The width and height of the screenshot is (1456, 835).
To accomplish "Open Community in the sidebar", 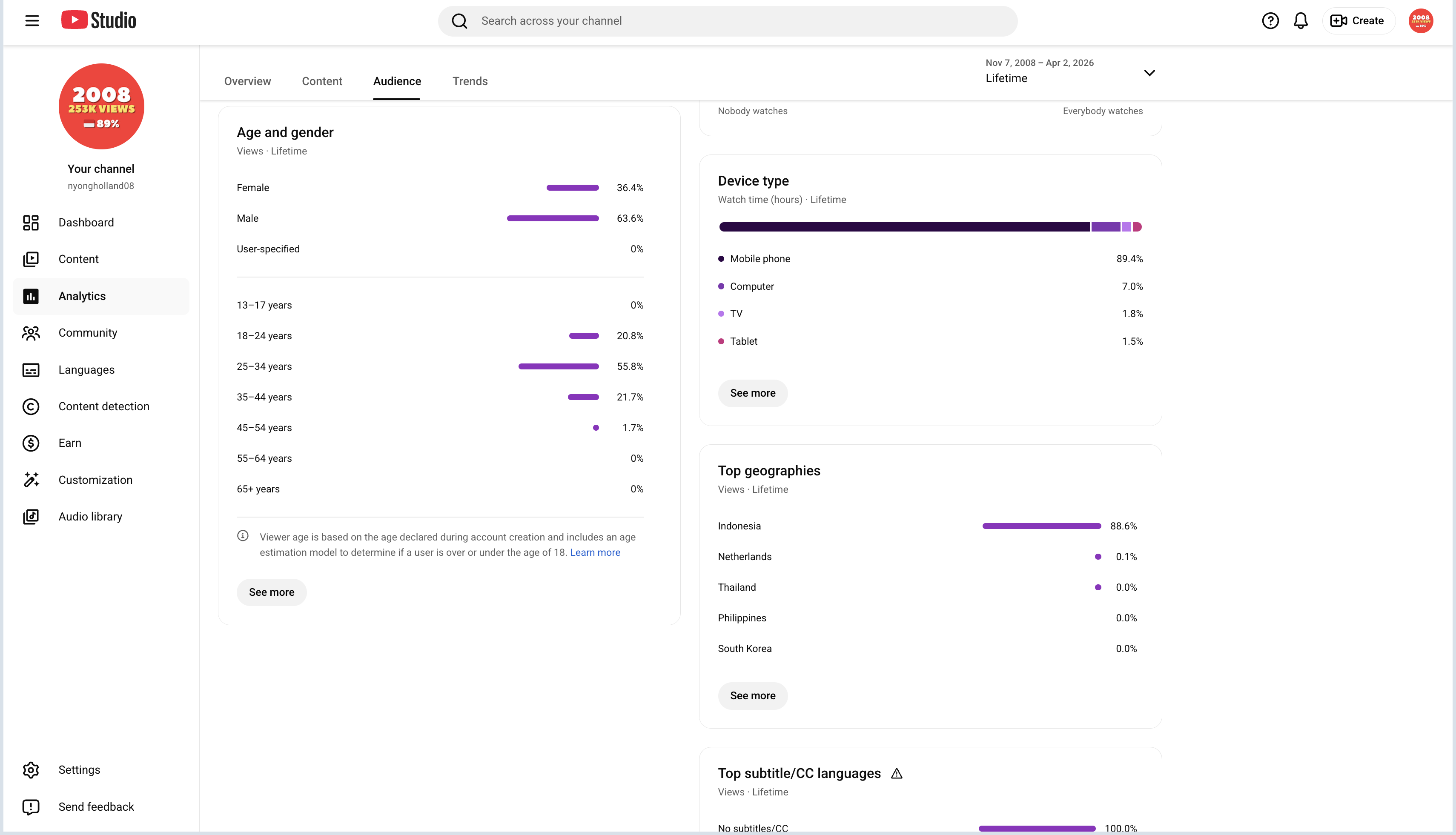I will tap(101, 333).
